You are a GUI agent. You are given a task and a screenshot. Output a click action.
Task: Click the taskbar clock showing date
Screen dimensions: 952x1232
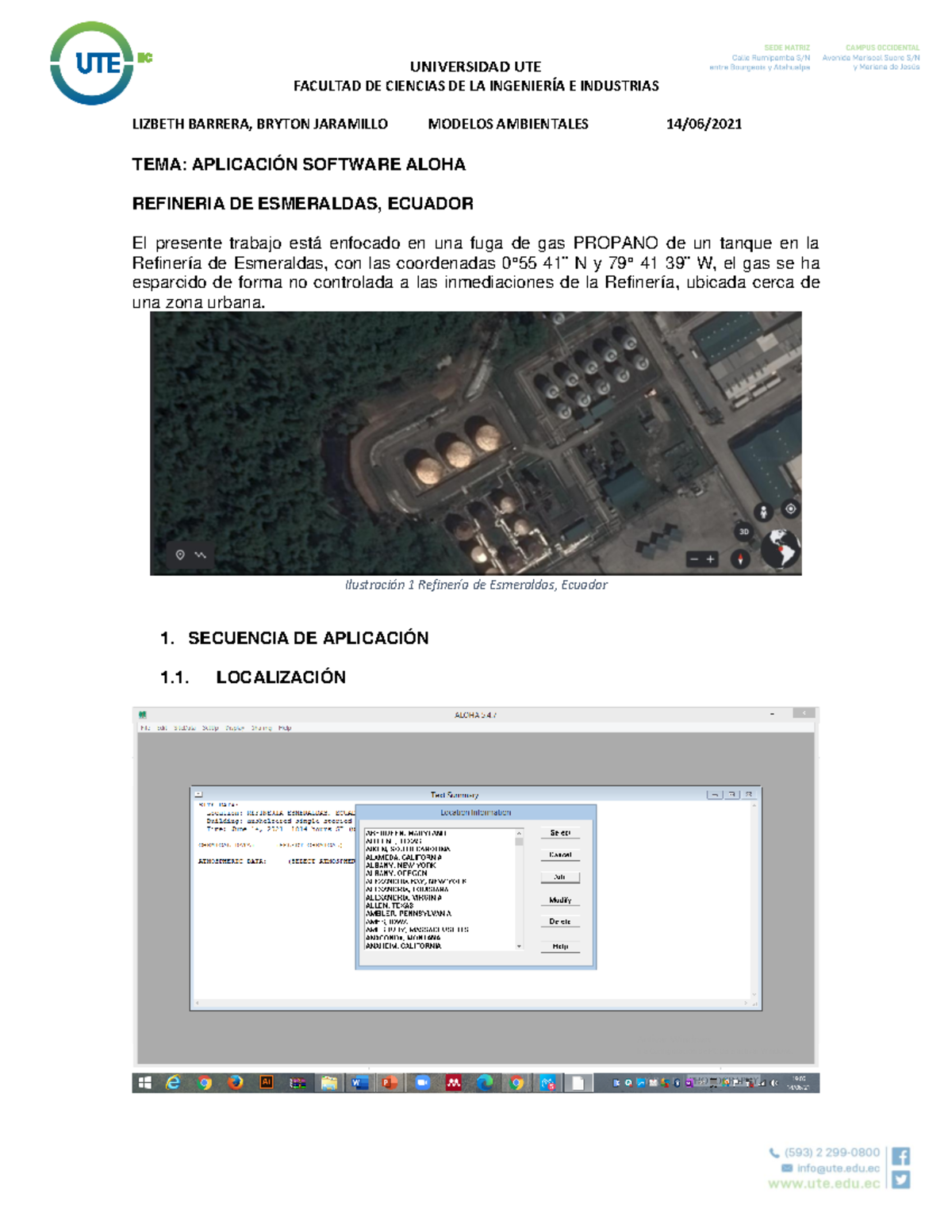coord(798,1083)
